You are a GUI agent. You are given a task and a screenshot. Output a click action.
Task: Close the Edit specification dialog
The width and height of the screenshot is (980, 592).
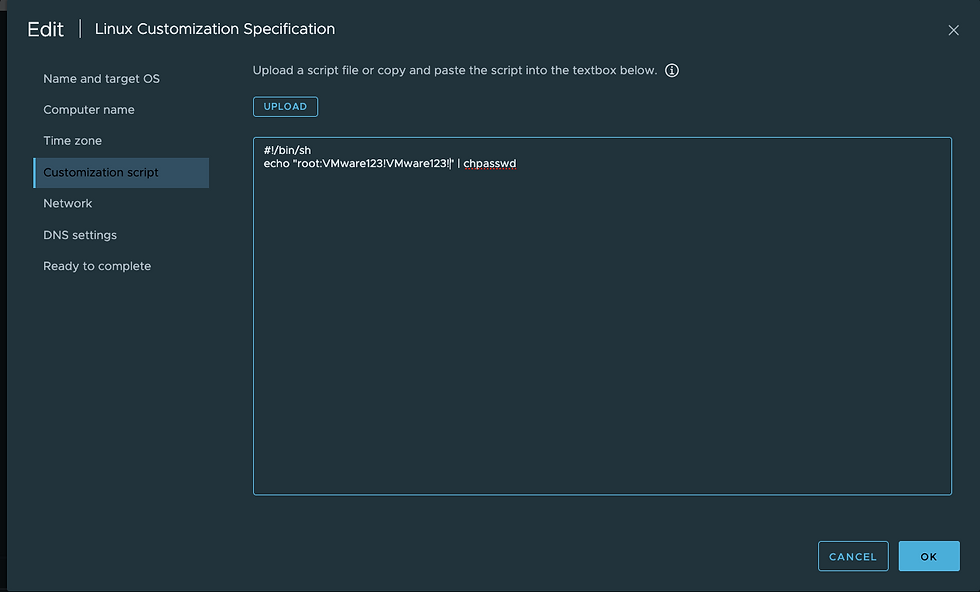coord(953,30)
